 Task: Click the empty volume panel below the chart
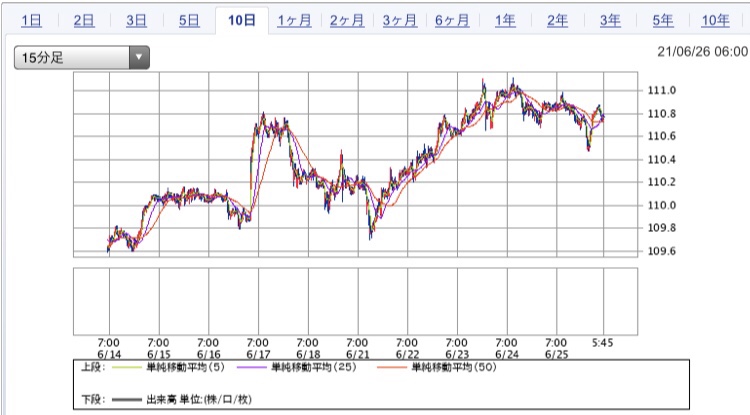tap(355, 301)
